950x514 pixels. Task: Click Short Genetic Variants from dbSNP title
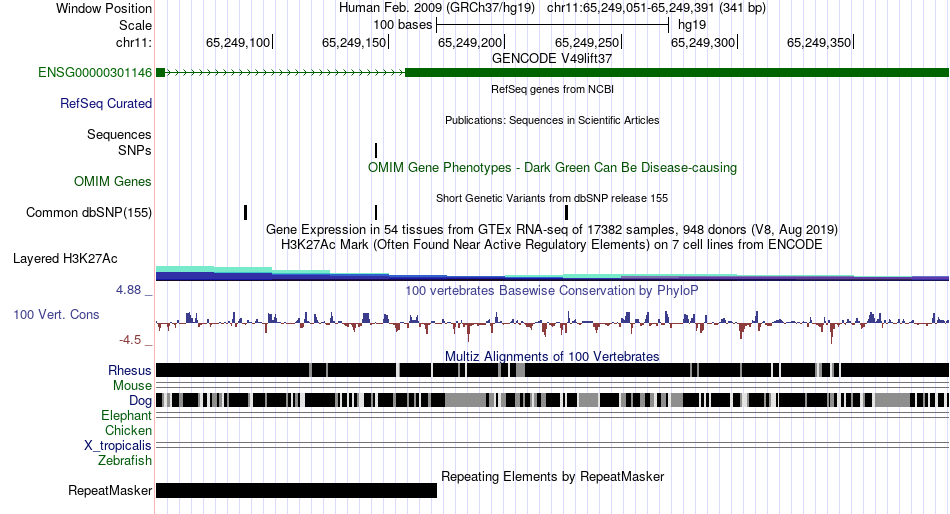[x=552, y=198]
